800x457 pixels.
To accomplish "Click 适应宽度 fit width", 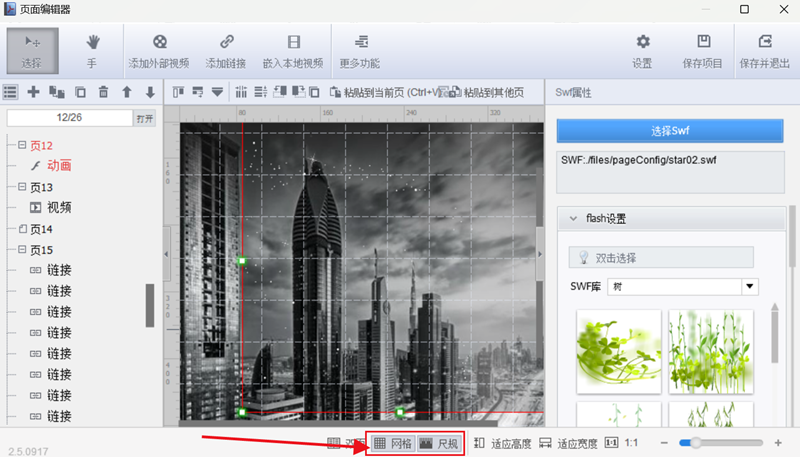I will coord(568,443).
